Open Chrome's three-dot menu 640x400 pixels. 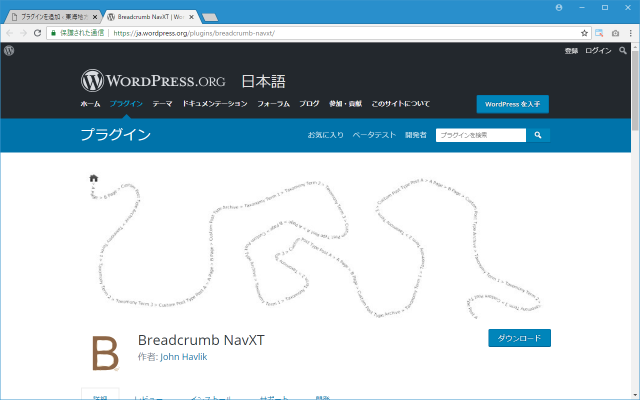(x=629, y=33)
